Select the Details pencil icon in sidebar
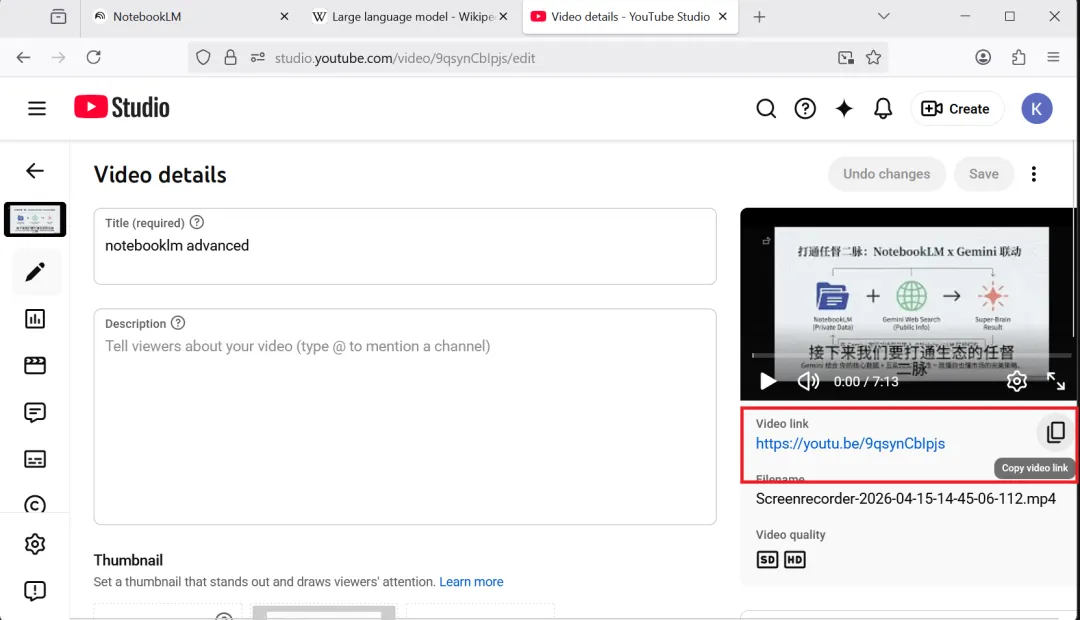 point(35,271)
